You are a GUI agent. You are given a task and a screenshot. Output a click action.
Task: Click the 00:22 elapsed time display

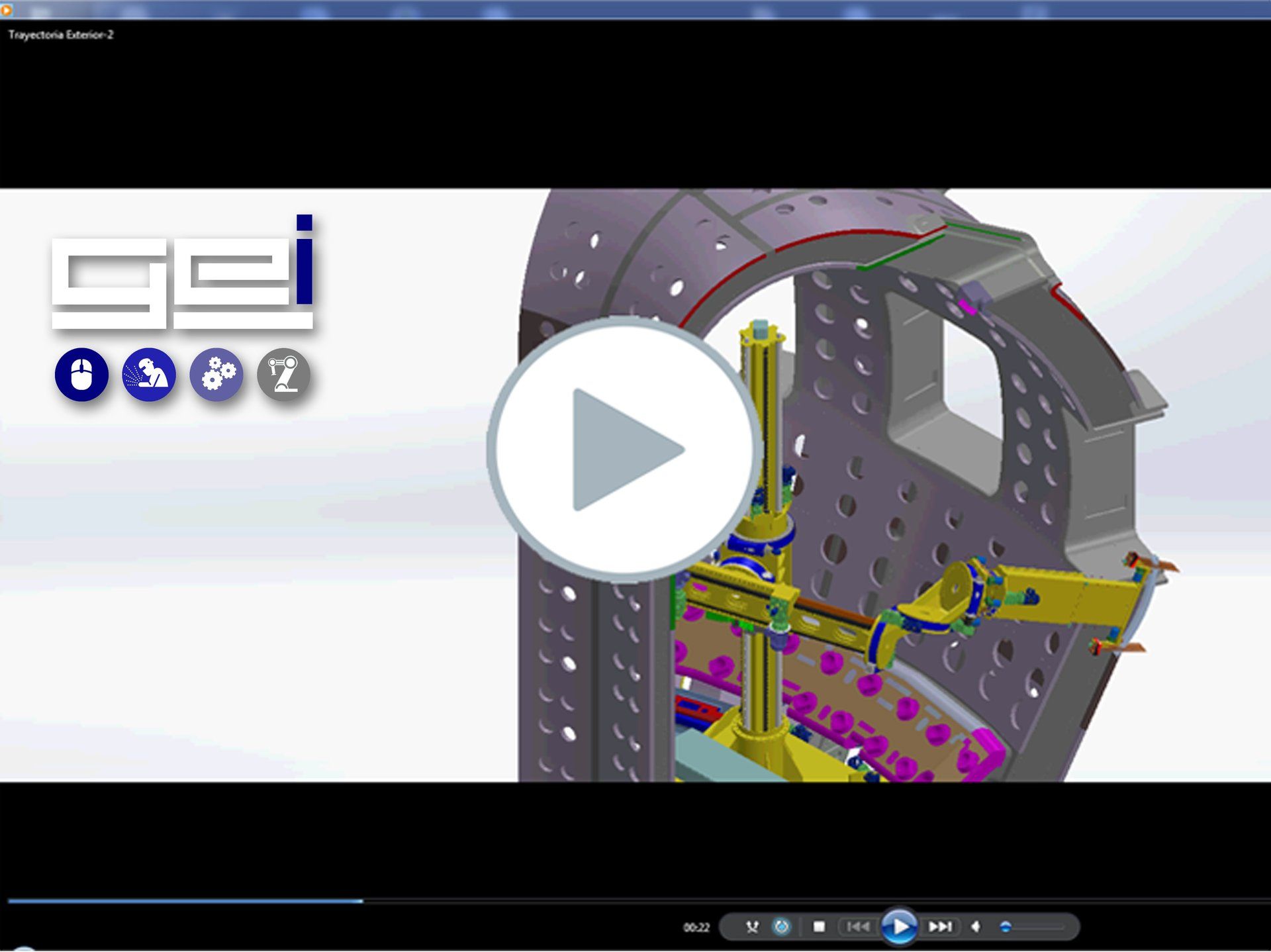696,928
